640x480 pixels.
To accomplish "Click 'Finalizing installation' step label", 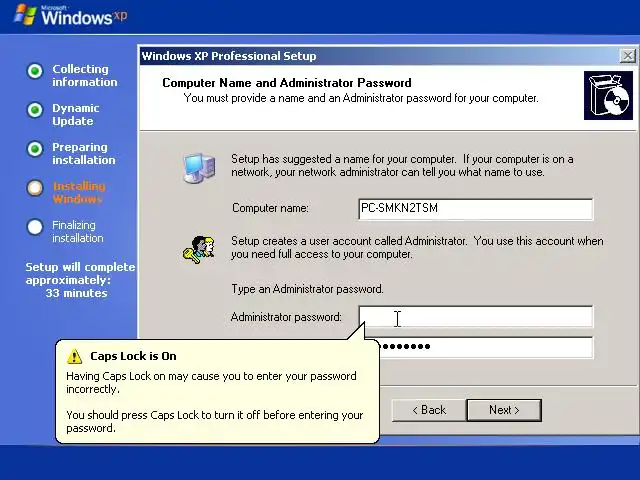I will [78, 231].
